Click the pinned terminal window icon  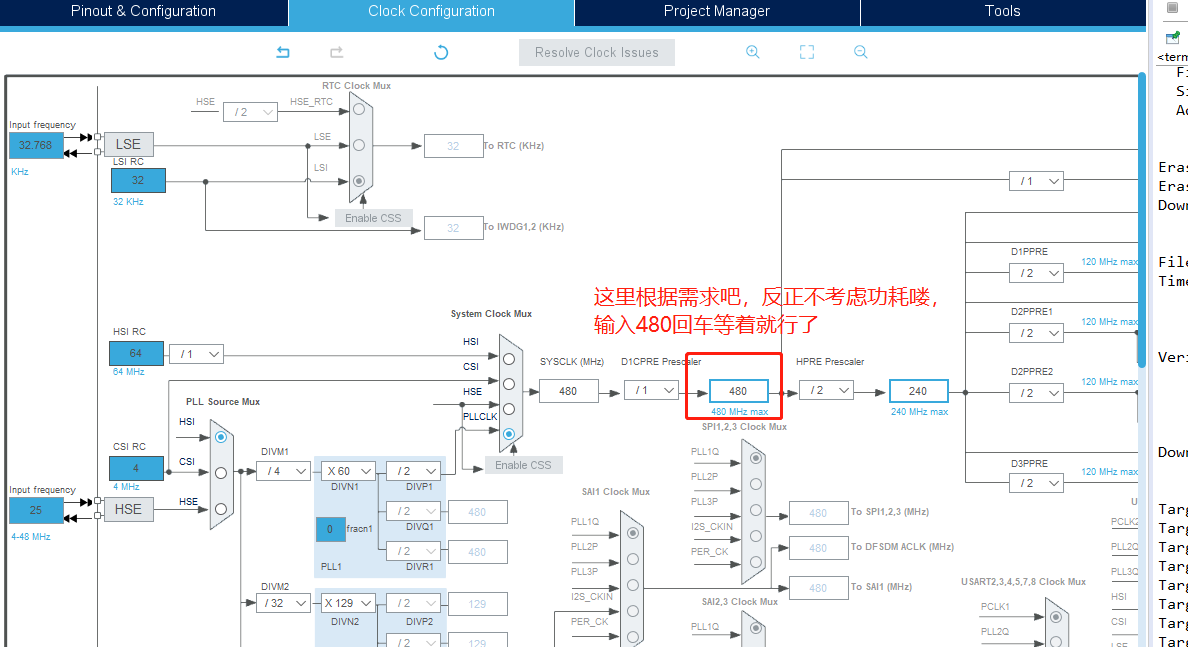tap(1170, 40)
